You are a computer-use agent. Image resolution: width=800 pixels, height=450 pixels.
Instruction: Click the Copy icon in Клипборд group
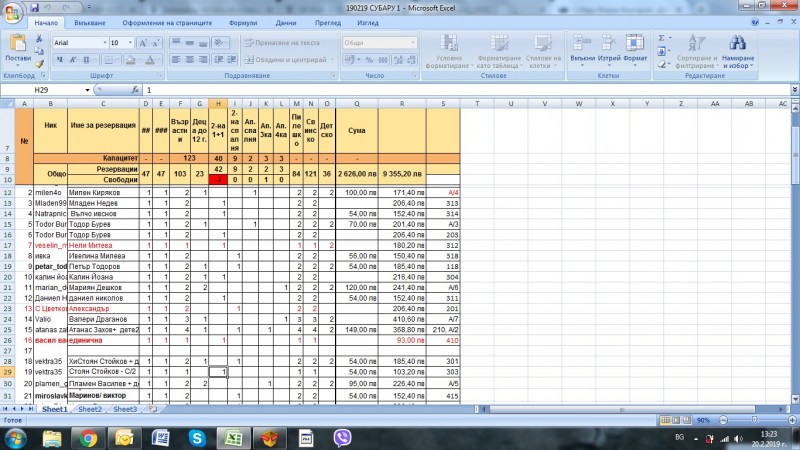(39, 51)
